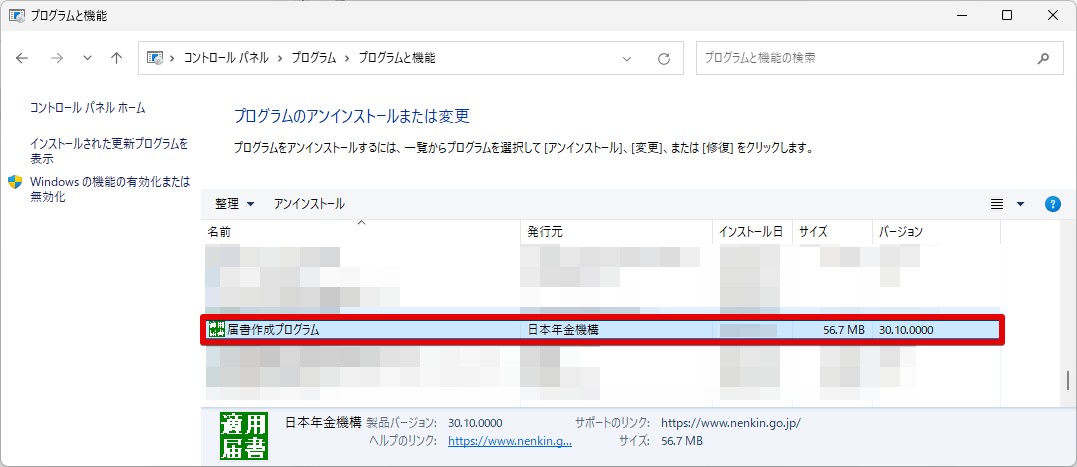Click the forward arrow navigation button
This screenshot has height=467, width=1077.
(57, 58)
